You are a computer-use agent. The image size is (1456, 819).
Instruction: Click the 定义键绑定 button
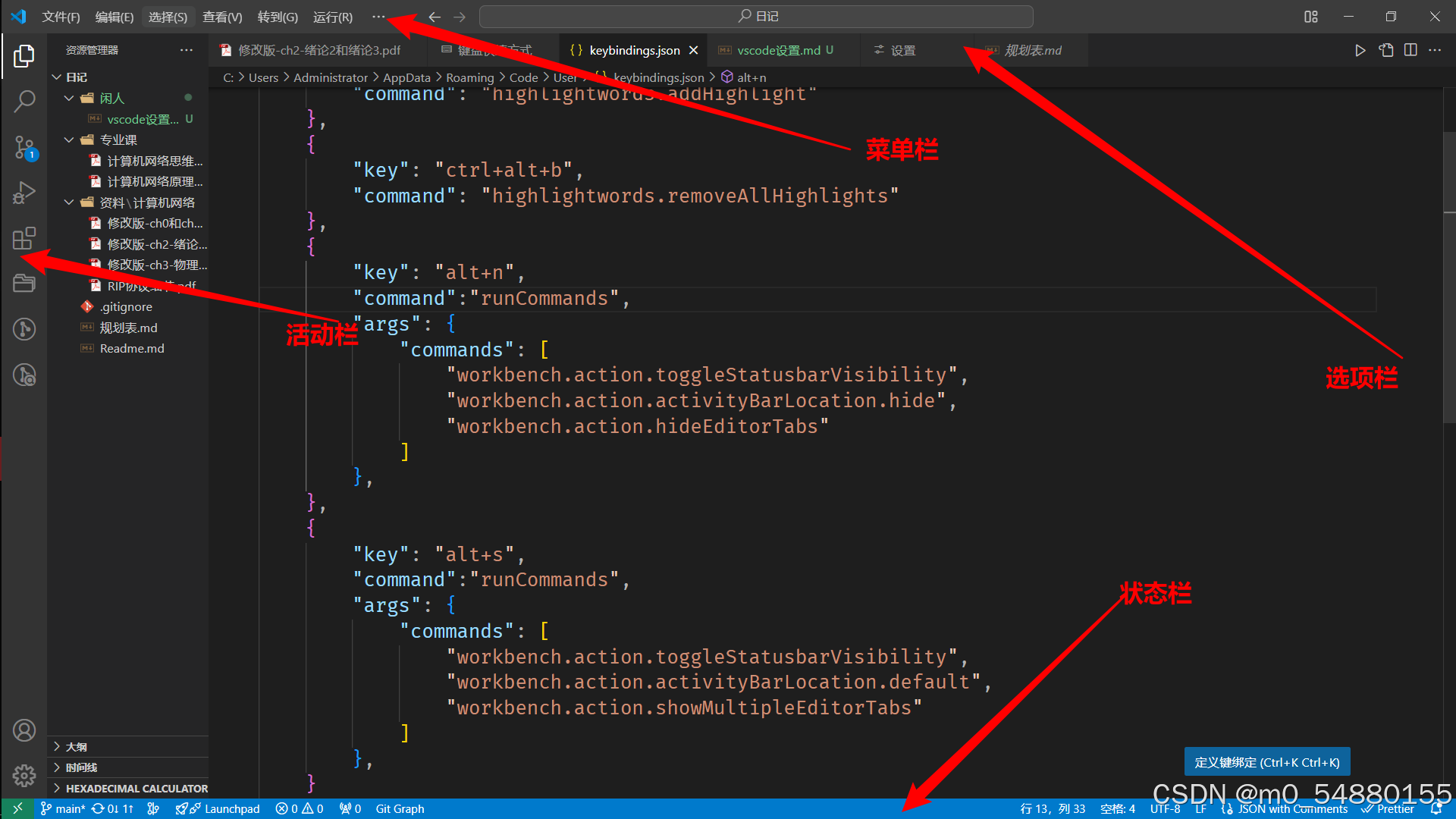(1266, 762)
